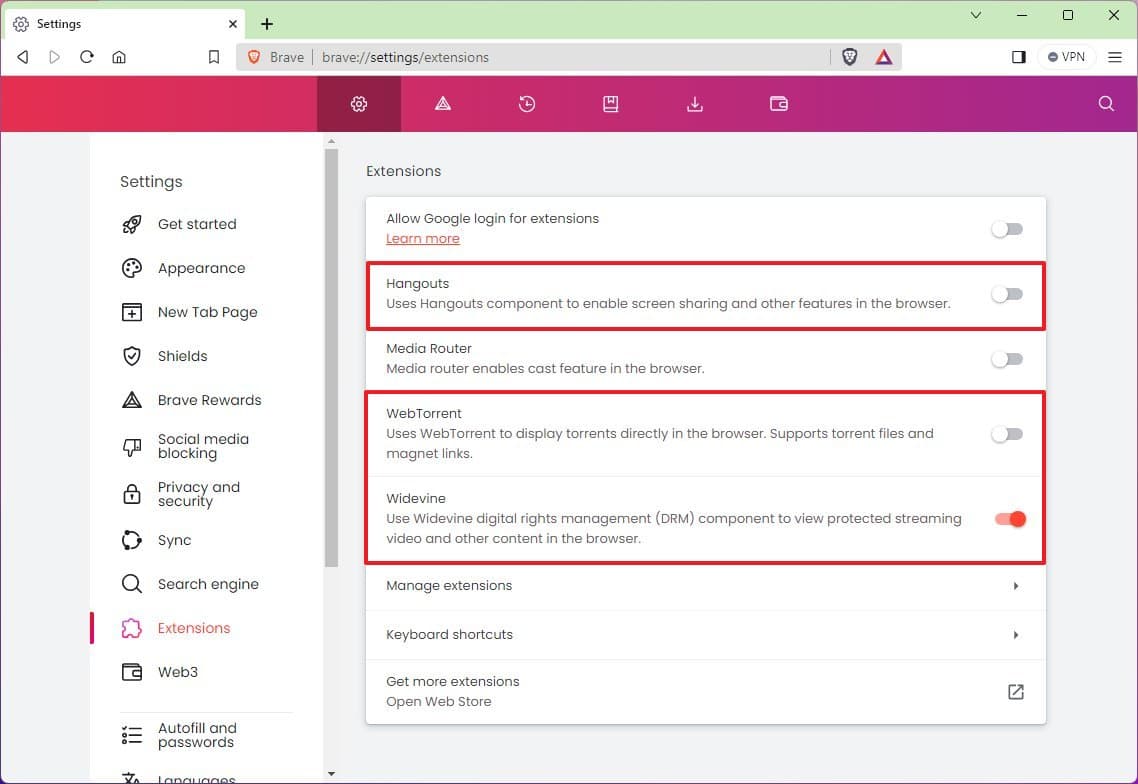Open Brave Rewards via toolbar triangle icon
This screenshot has height=784, width=1138.
coord(442,103)
